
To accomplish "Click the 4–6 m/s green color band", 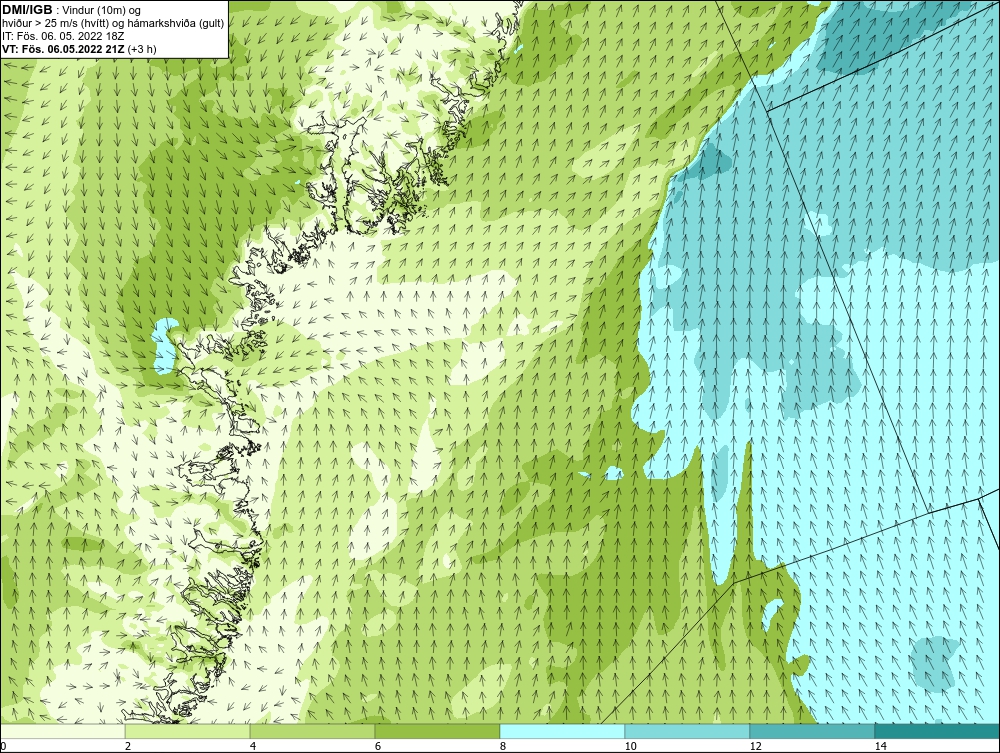I will point(312,731).
